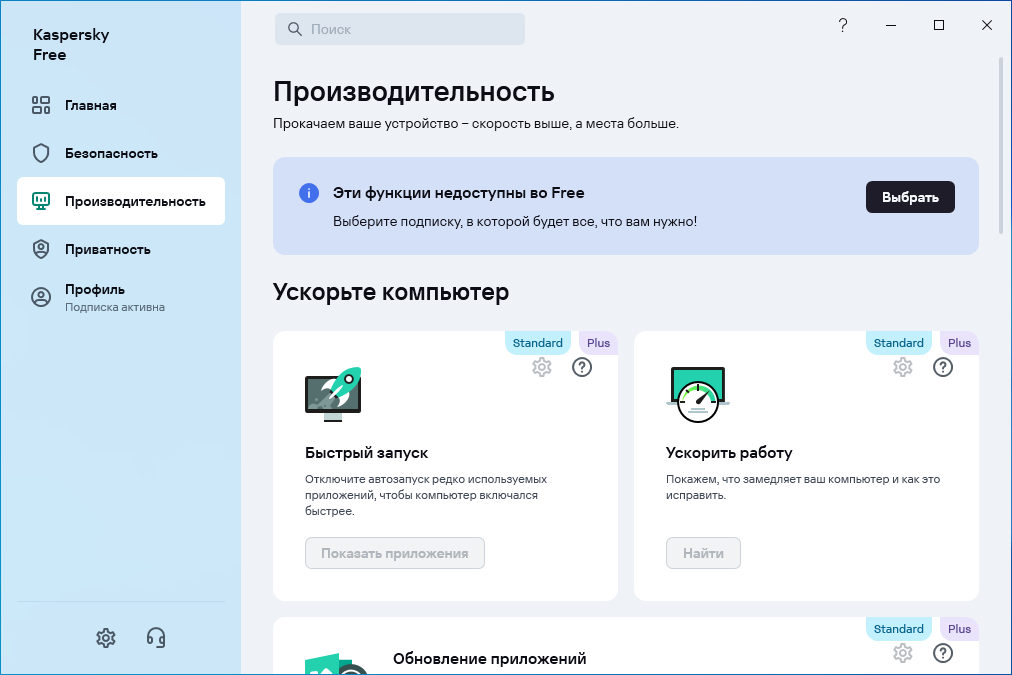Open the Быстрый запуск help question icon
This screenshot has width=1012, height=675.
click(x=582, y=367)
